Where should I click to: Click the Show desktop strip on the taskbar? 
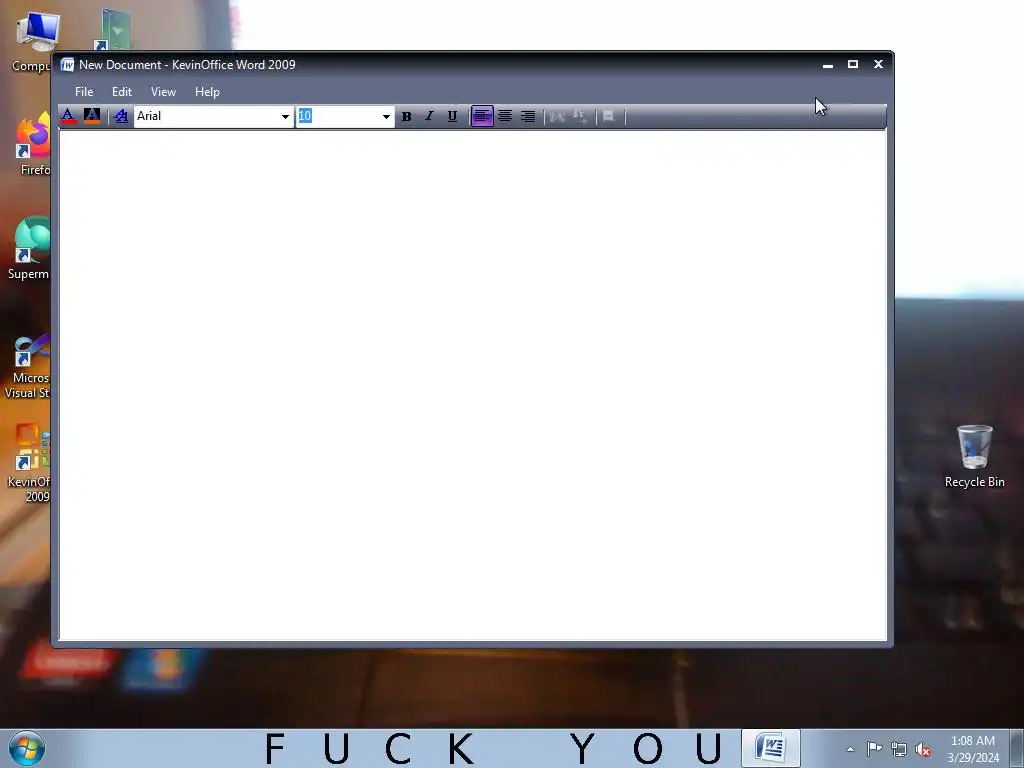tap(1017, 748)
